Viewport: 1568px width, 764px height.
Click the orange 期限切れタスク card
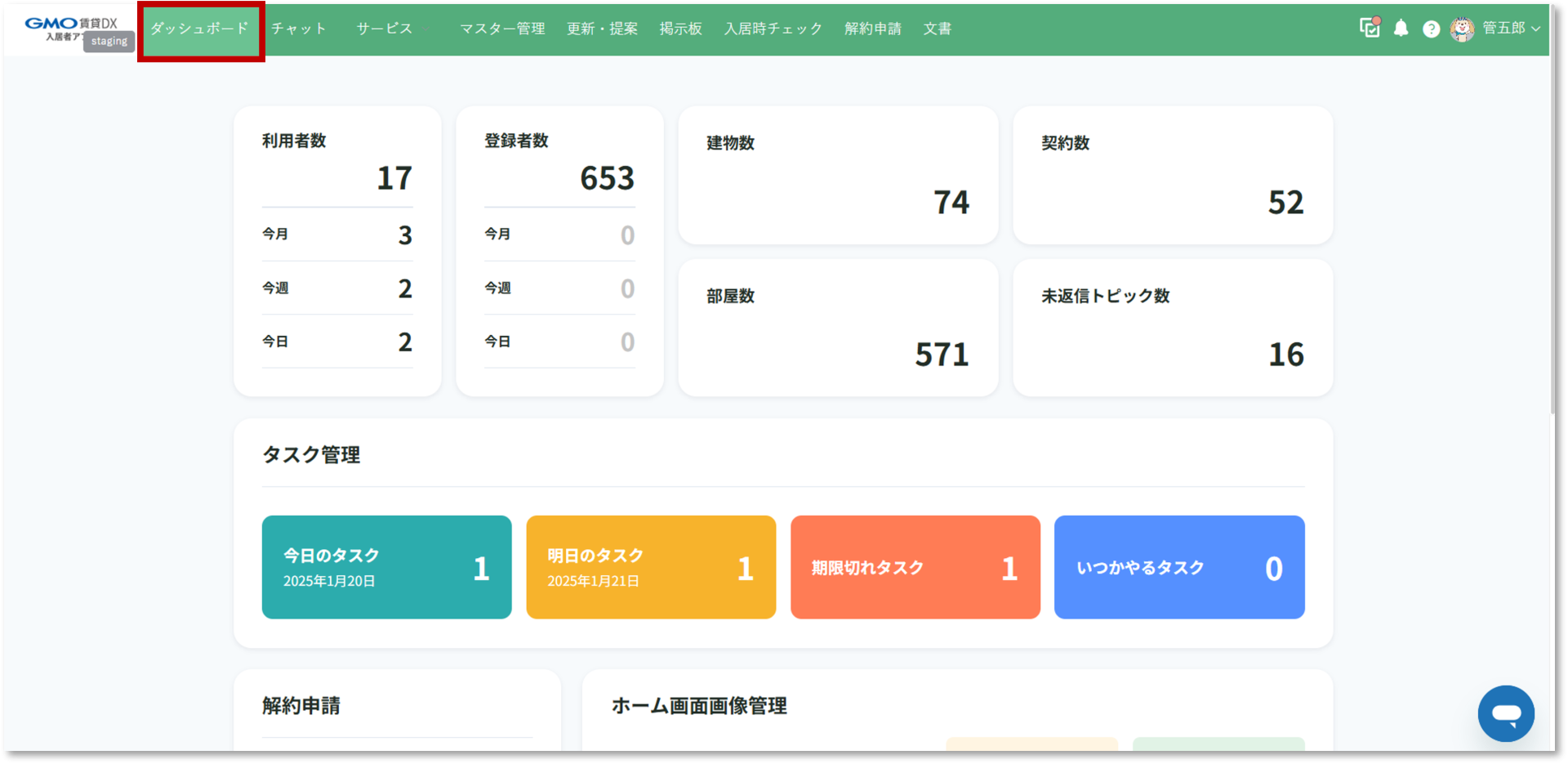(915, 567)
